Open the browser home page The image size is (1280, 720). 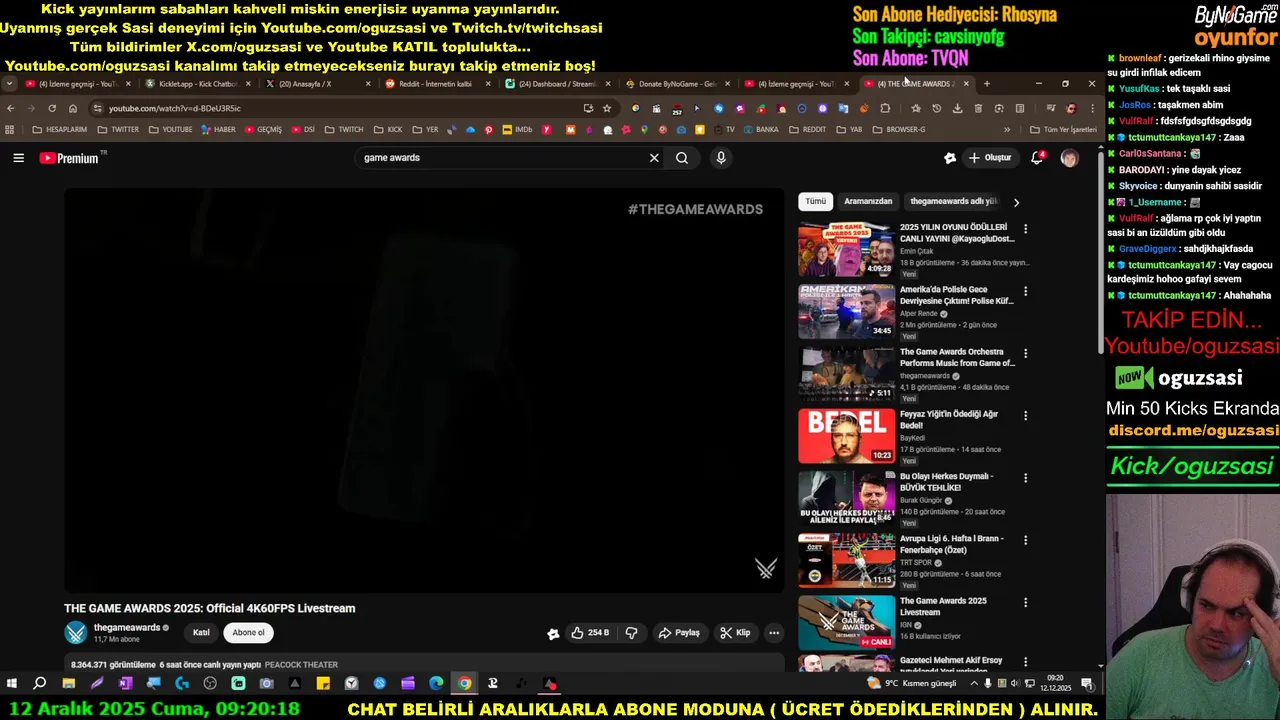tap(73, 108)
